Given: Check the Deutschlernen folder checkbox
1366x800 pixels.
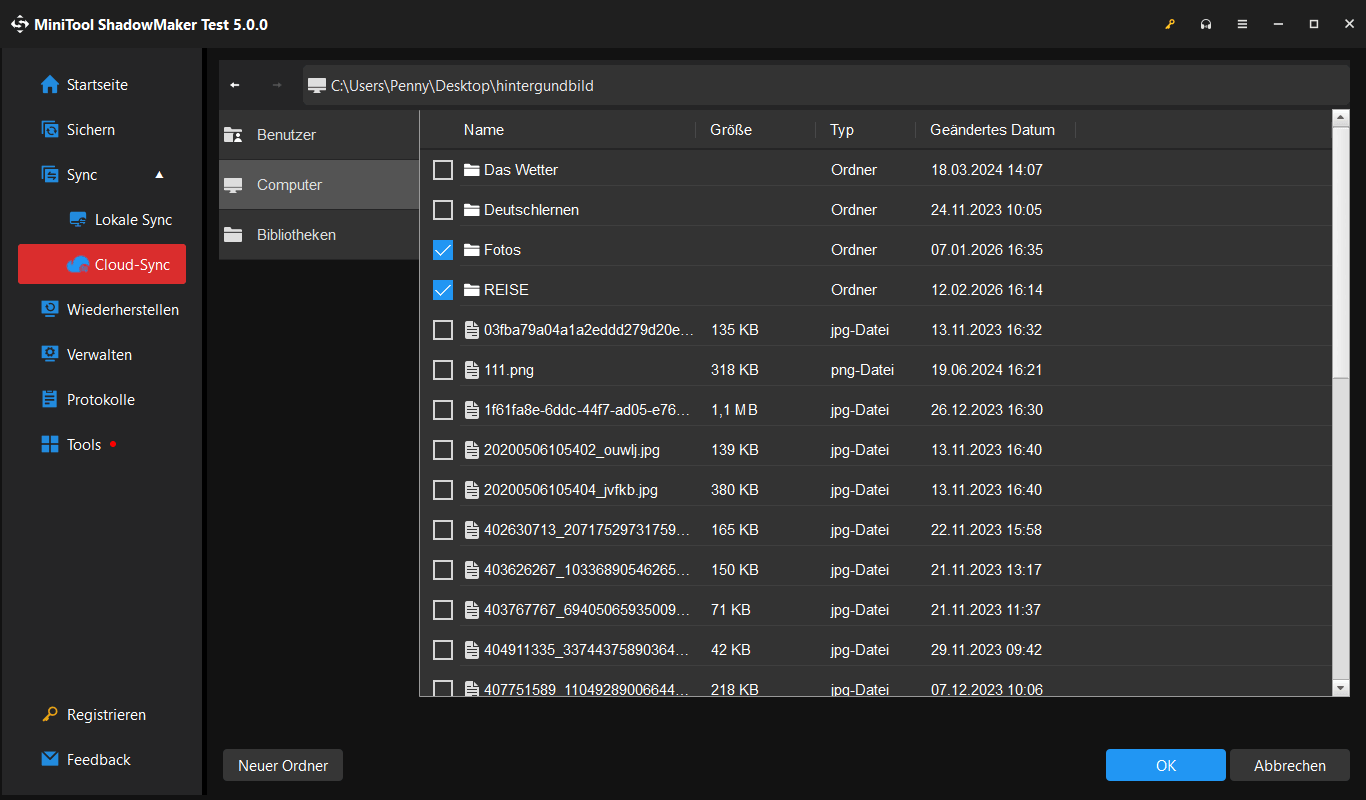Looking at the screenshot, I should [443, 210].
